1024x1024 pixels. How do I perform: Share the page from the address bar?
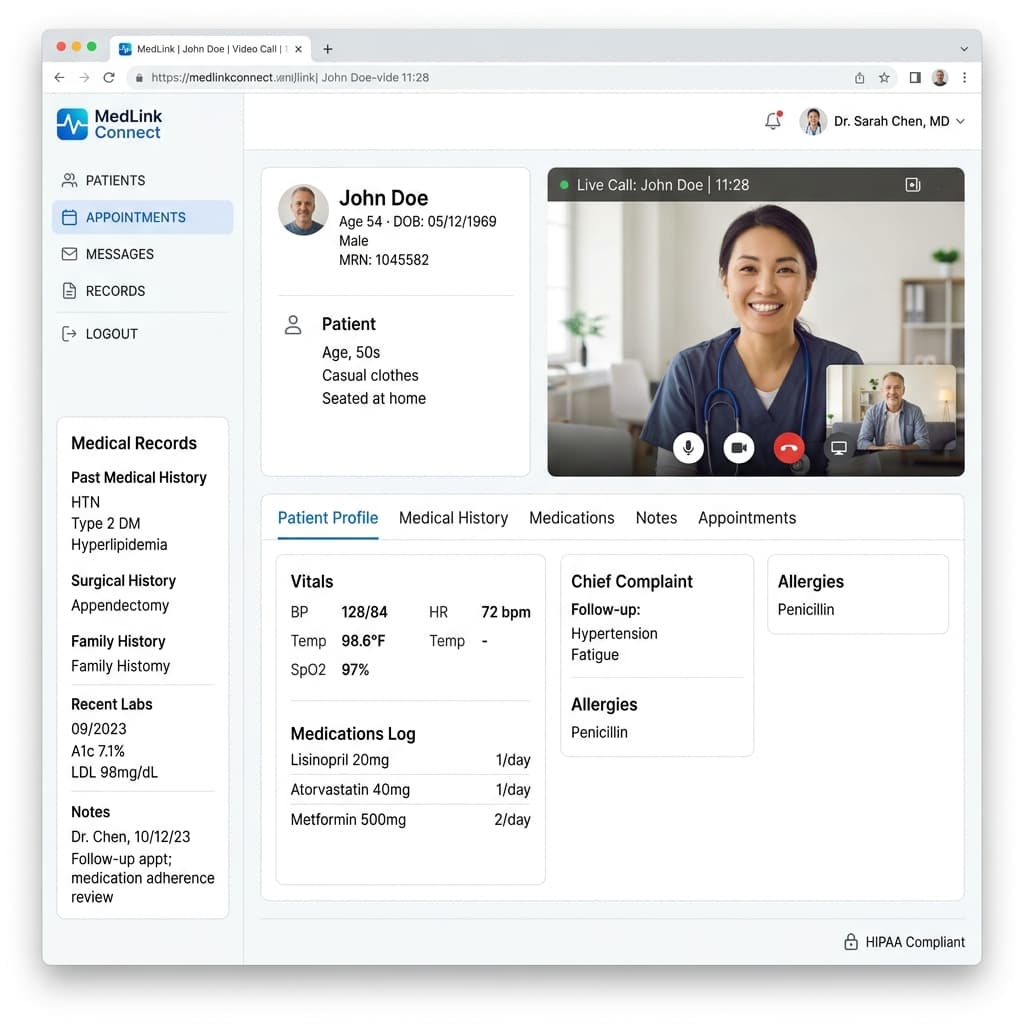(x=859, y=78)
